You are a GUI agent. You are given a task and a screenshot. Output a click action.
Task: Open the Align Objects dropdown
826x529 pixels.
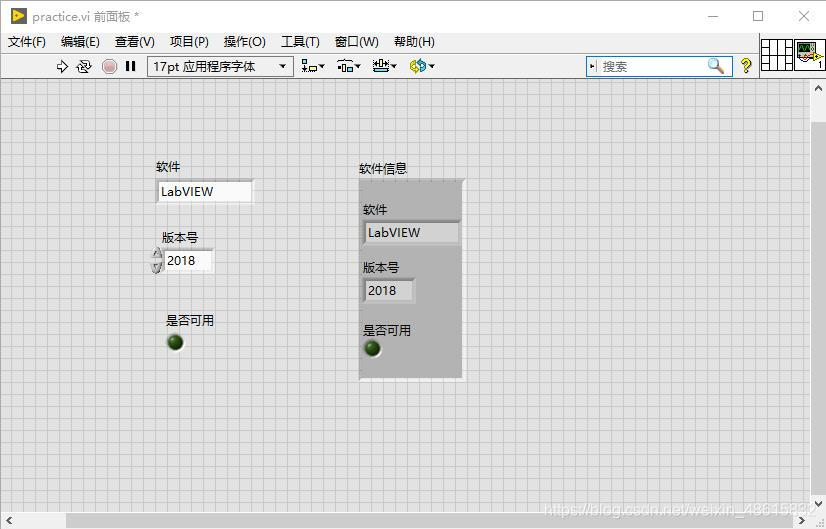(313, 66)
